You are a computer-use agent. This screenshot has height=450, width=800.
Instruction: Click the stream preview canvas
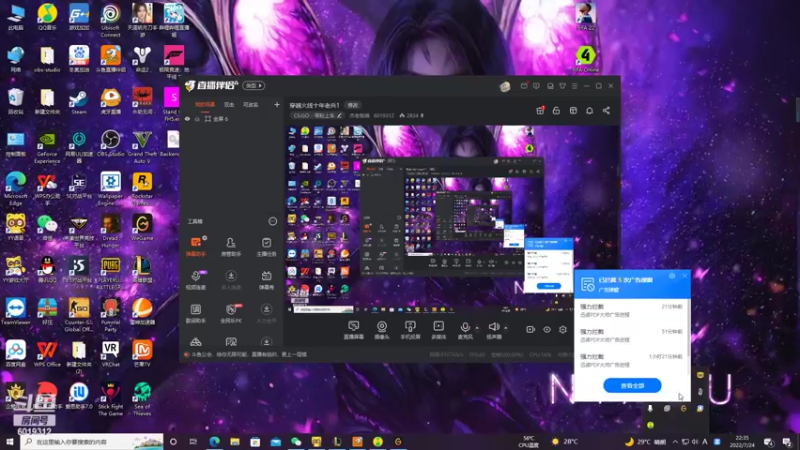[453, 219]
